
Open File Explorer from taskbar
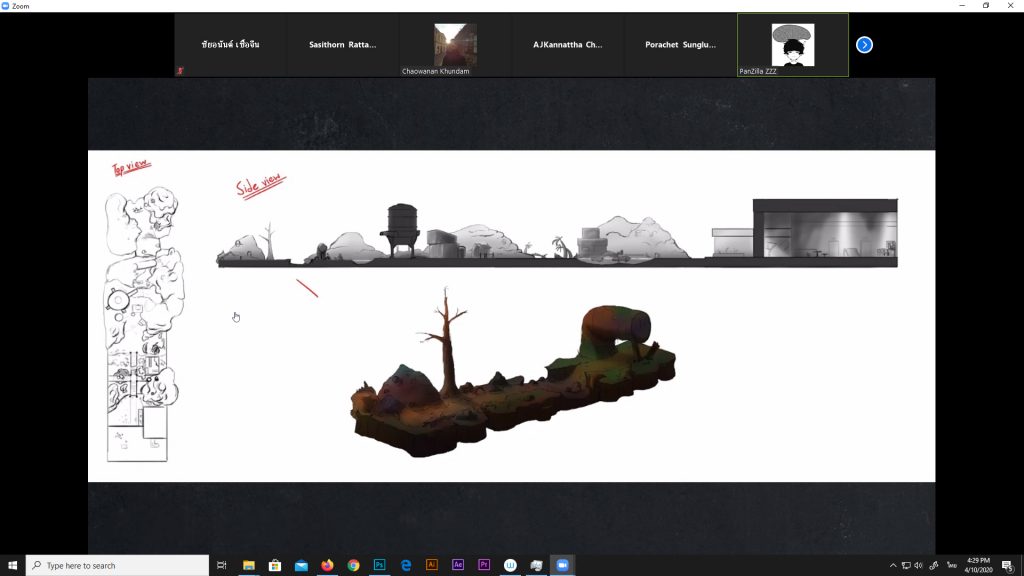pyautogui.click(x=249, y=565)
